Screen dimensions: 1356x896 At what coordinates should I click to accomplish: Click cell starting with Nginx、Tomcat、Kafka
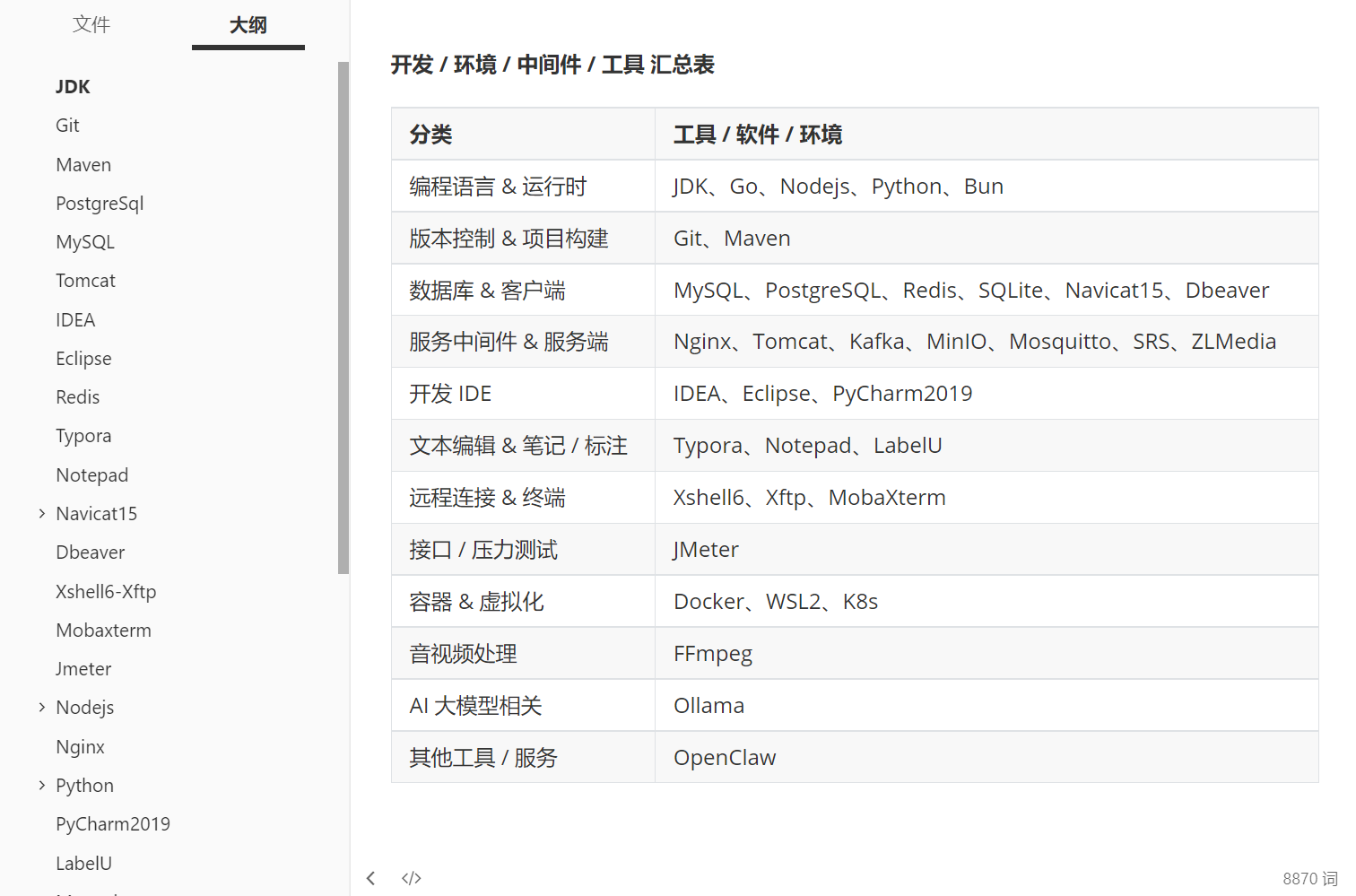pos(987,342)
